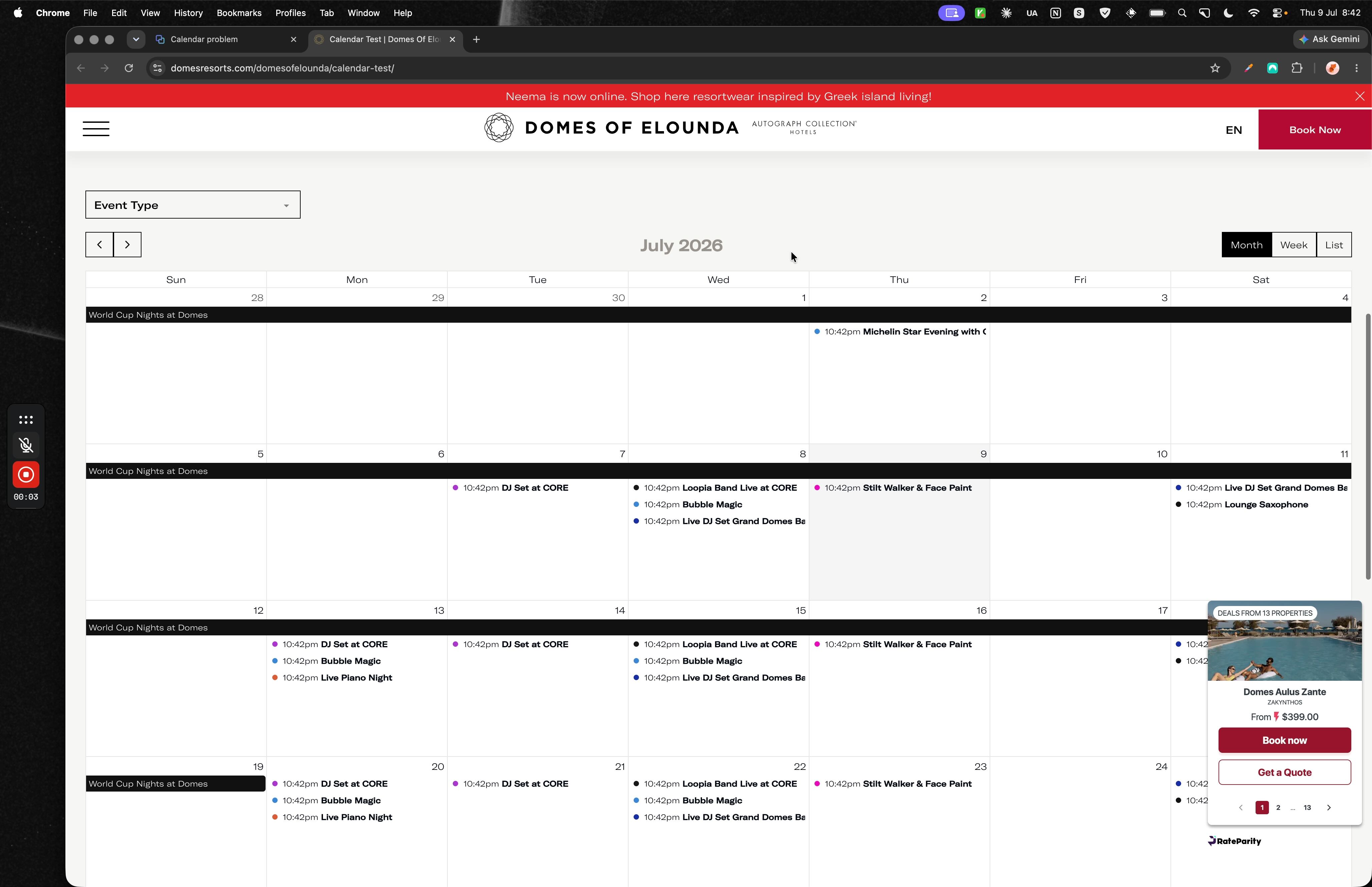This screenshot has width=1372, height=887.
Task: Stop the screen recording
Action: [x=26, y=475]
